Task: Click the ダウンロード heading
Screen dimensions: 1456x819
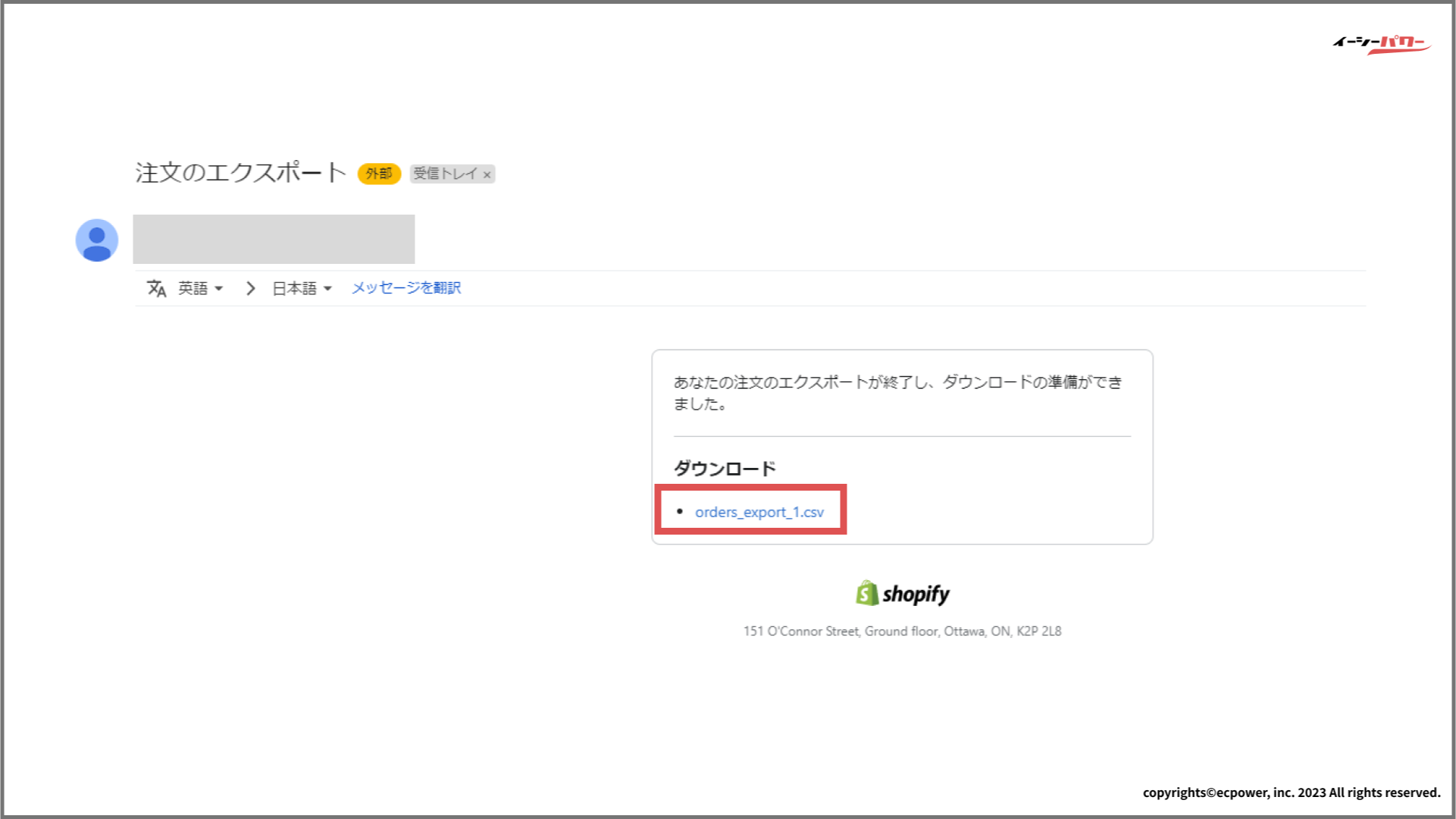Action: click(725, 469)
